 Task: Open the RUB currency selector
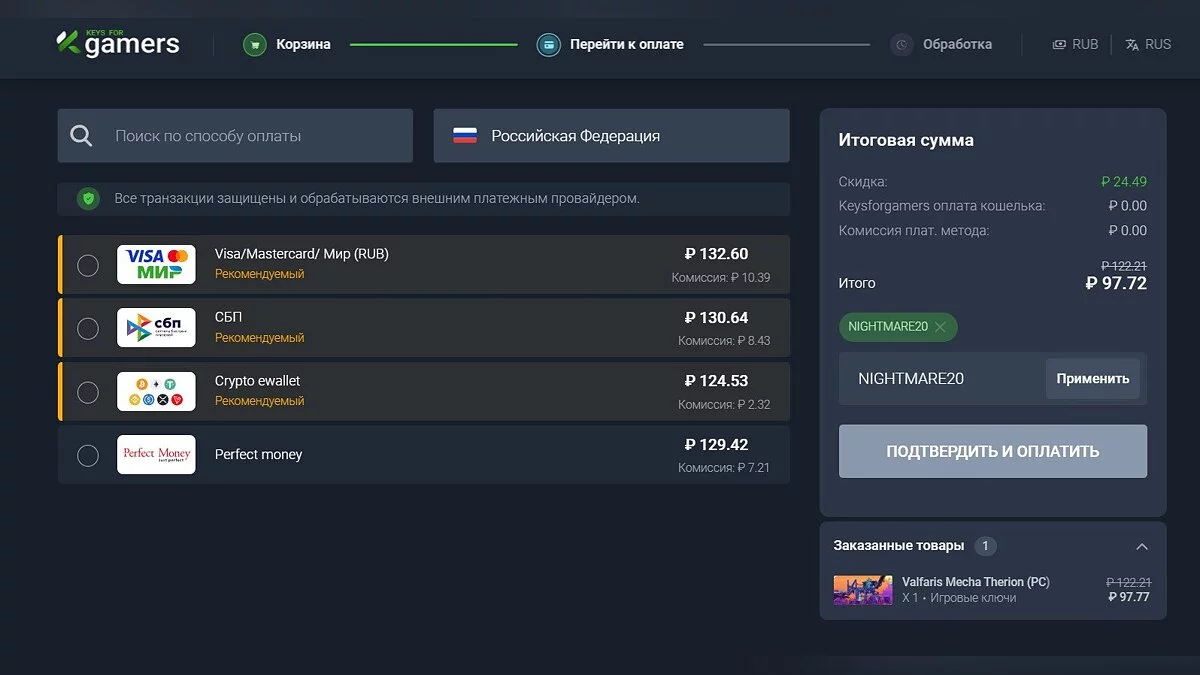(1075, 45)
